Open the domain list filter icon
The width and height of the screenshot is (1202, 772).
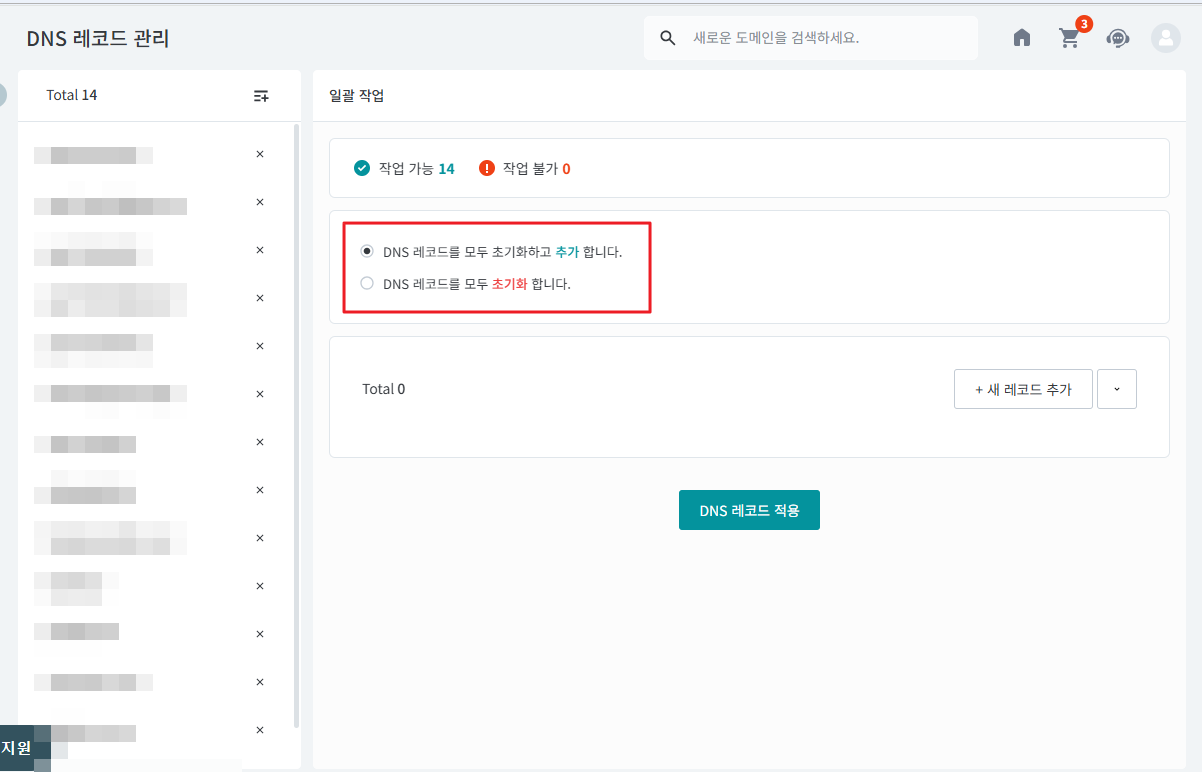pyautogui.click(x=261, y=96)
